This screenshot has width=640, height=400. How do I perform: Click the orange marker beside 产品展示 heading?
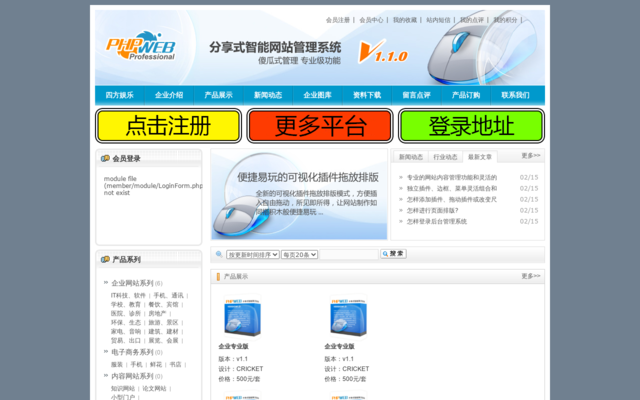pyautogui.click(x=218, y=277)
